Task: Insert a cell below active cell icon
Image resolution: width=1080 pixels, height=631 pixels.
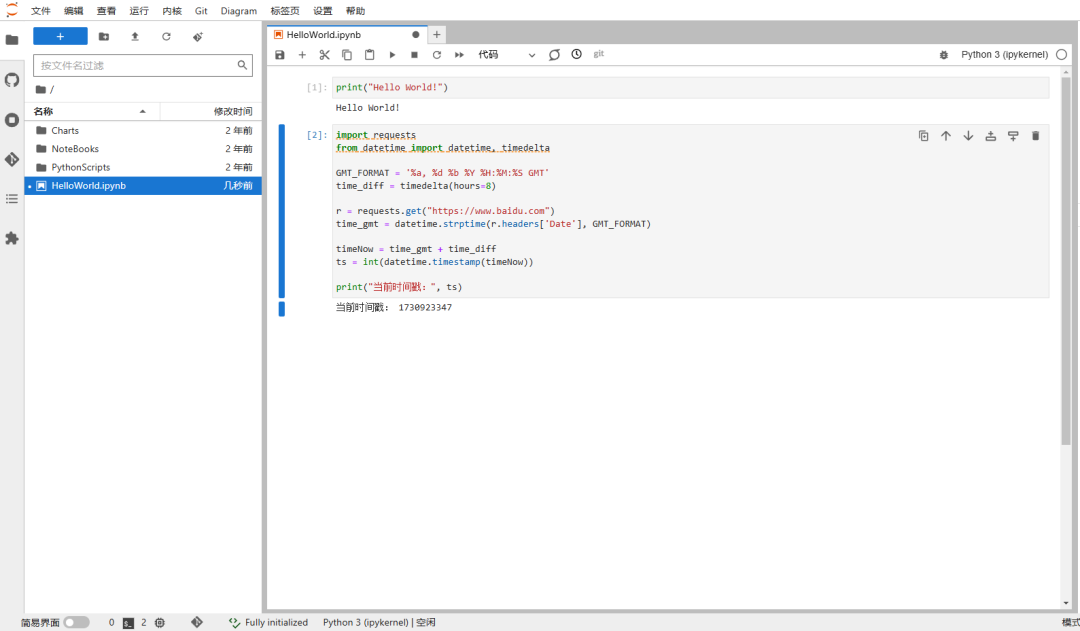Action: tap(1013, 136)
